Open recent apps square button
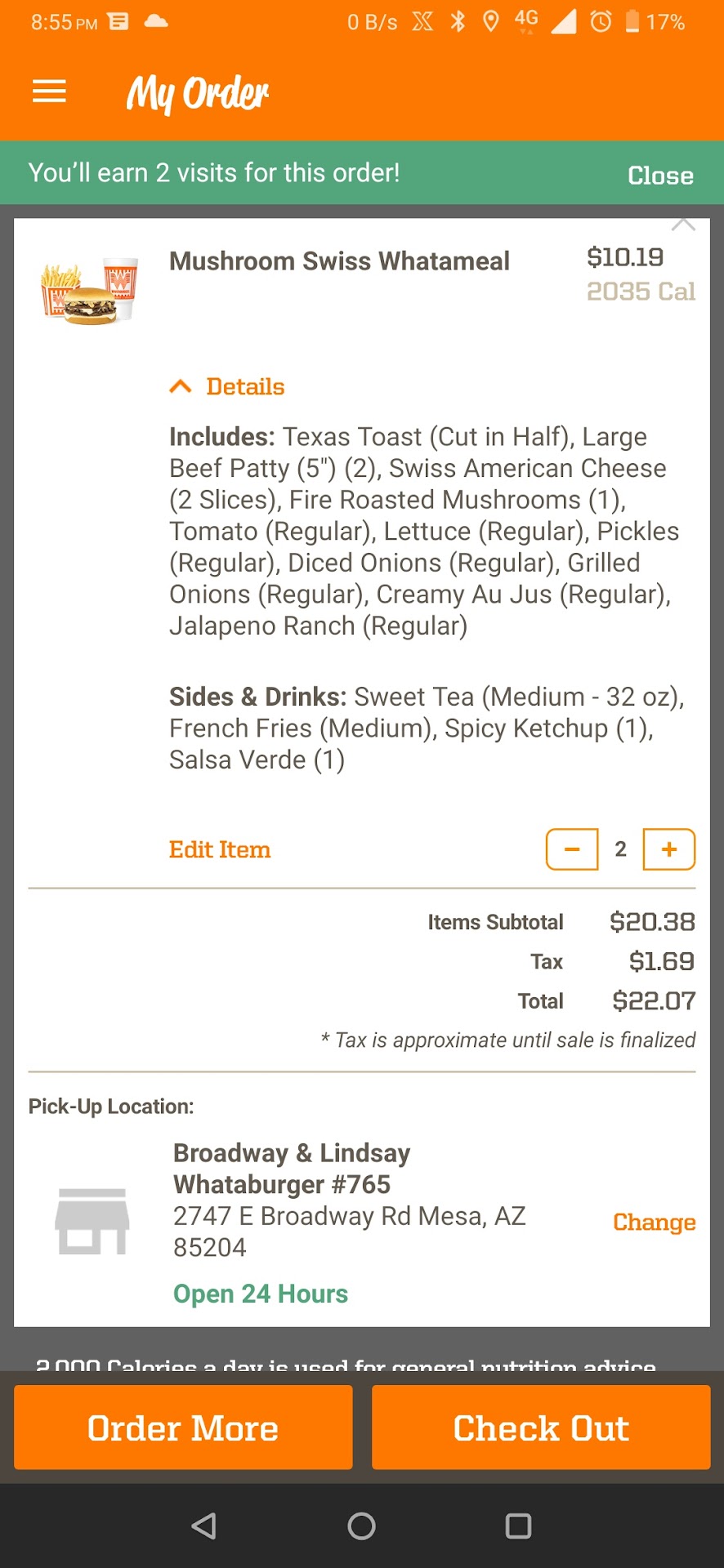Image resolution: width=724 pixels, height=1568 pixels. pos(518,1526)
